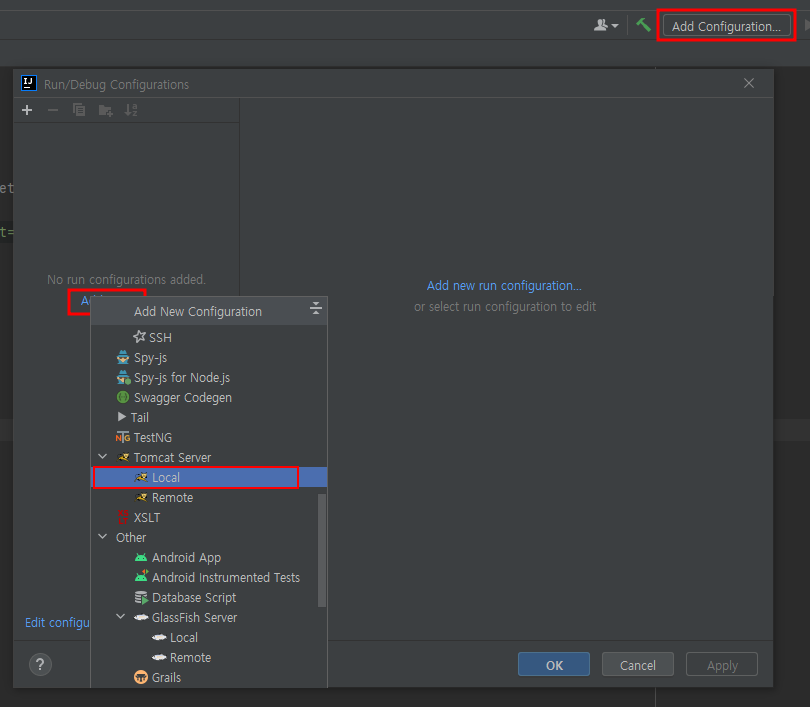Select the Other group label
The width and height of the screenshot is (810, 707).
pyautogui.click(x=131, y=538)
